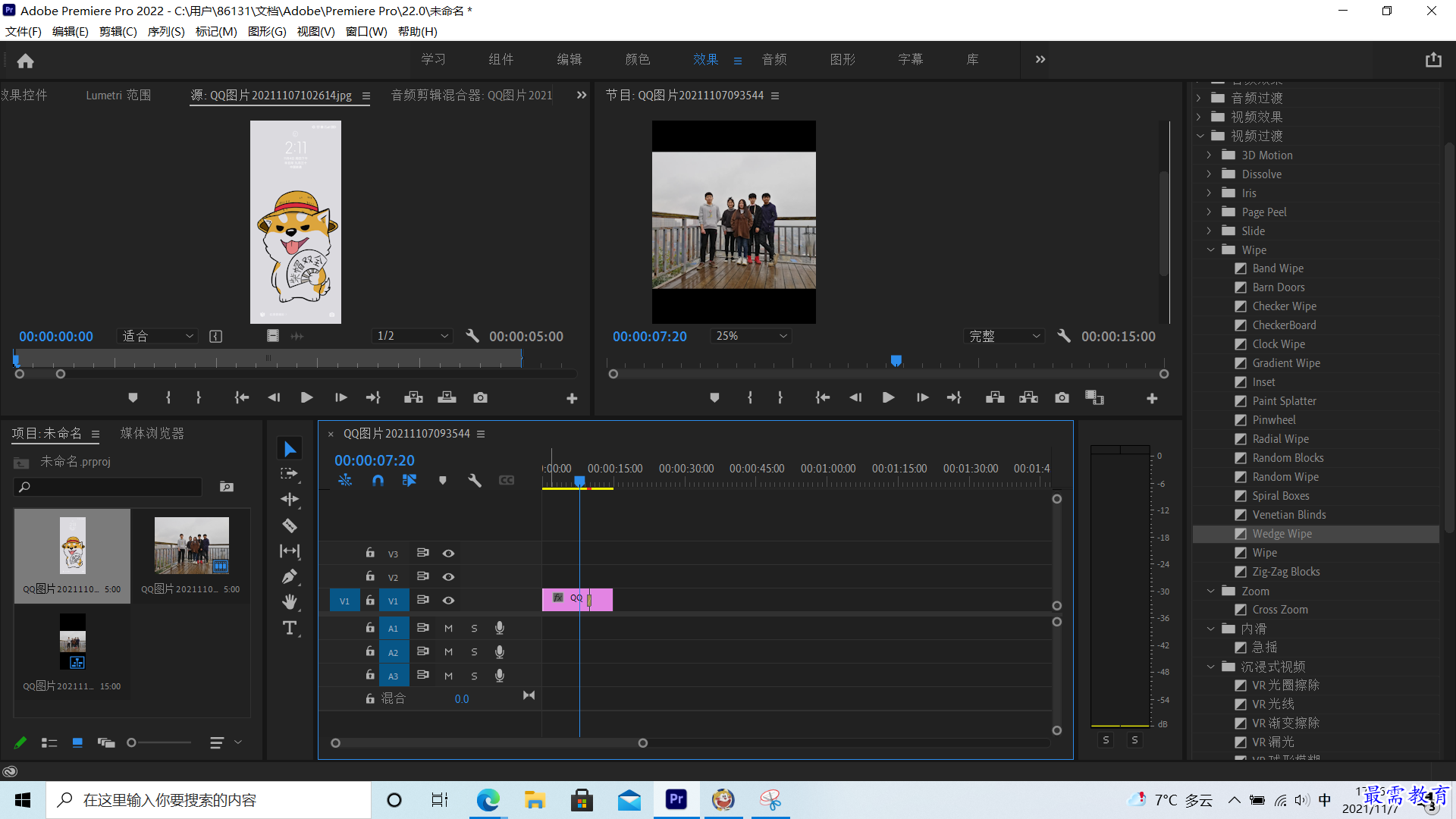Select the Type tool
Screen dimensions: 1456x819
click(x=290, y=628)
